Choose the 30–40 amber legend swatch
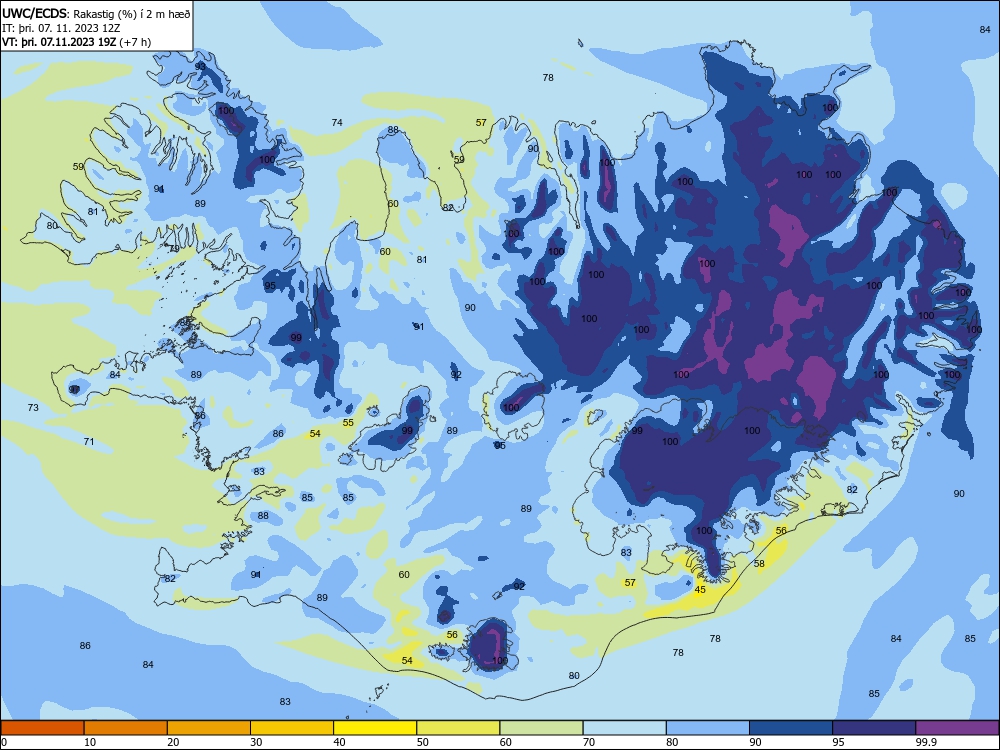This screenshot has height=750, width=1000. pyautogui.click(x=292, y=728)
